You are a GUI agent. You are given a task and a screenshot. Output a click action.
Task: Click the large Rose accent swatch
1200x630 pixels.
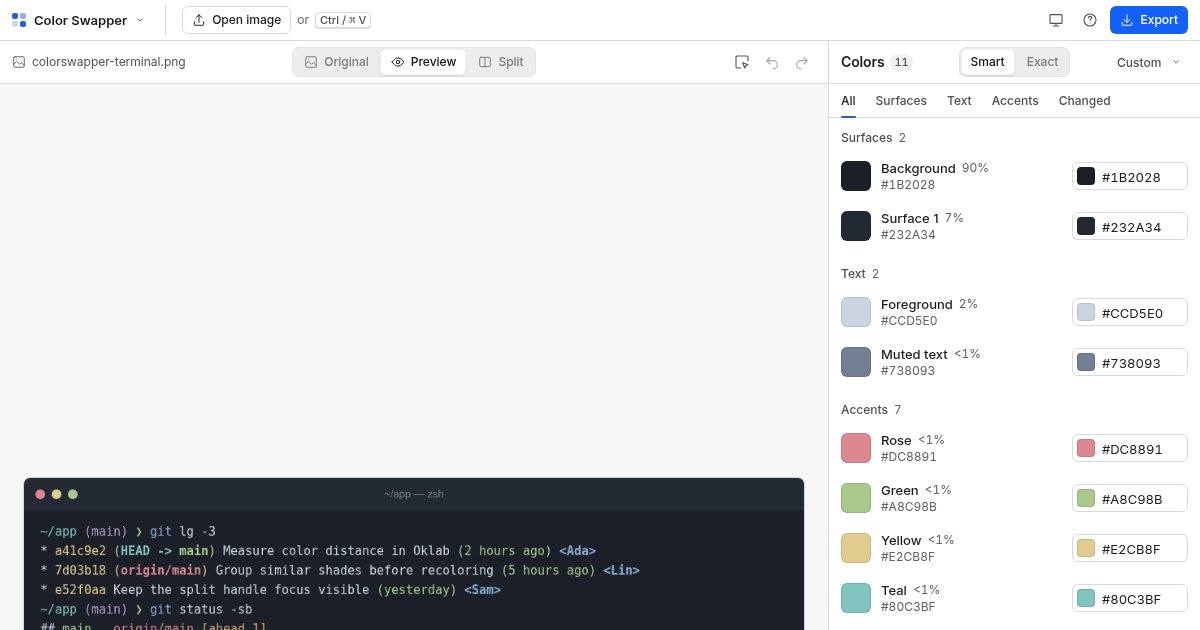856,448
